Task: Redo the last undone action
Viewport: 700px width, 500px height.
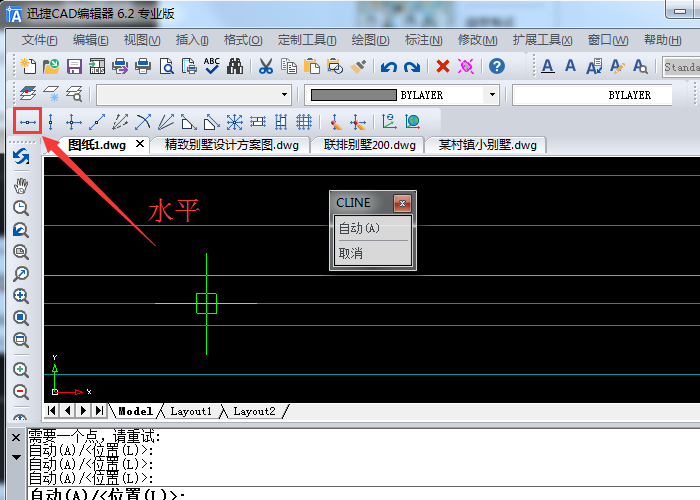Action: point(412,67)
